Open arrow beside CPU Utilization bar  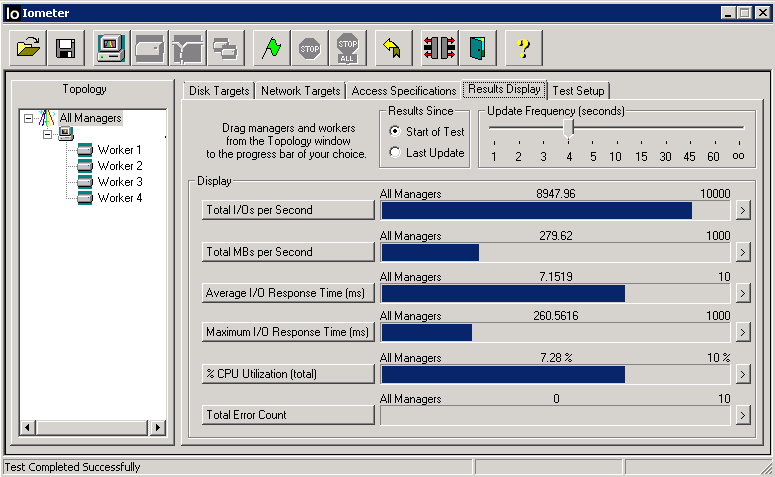click(x=742, y=374)
